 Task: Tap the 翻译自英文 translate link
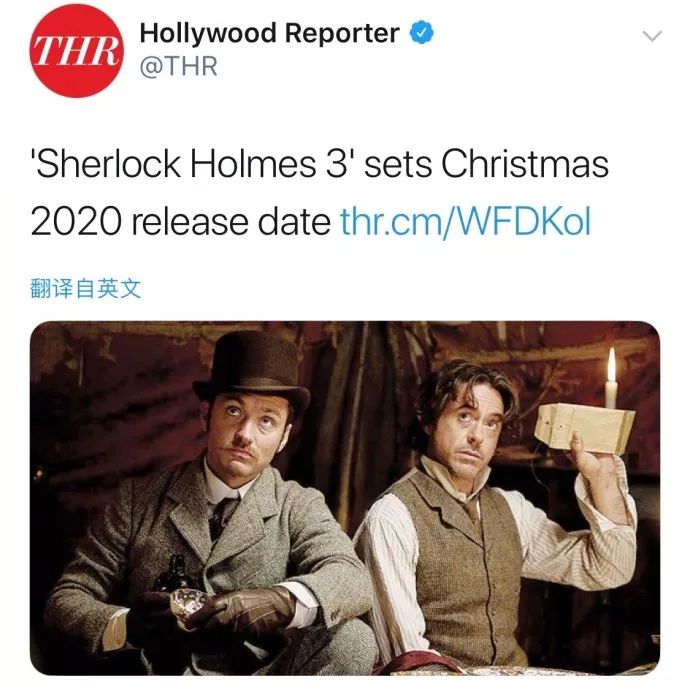pyautogui.click(x=85, y=289)
